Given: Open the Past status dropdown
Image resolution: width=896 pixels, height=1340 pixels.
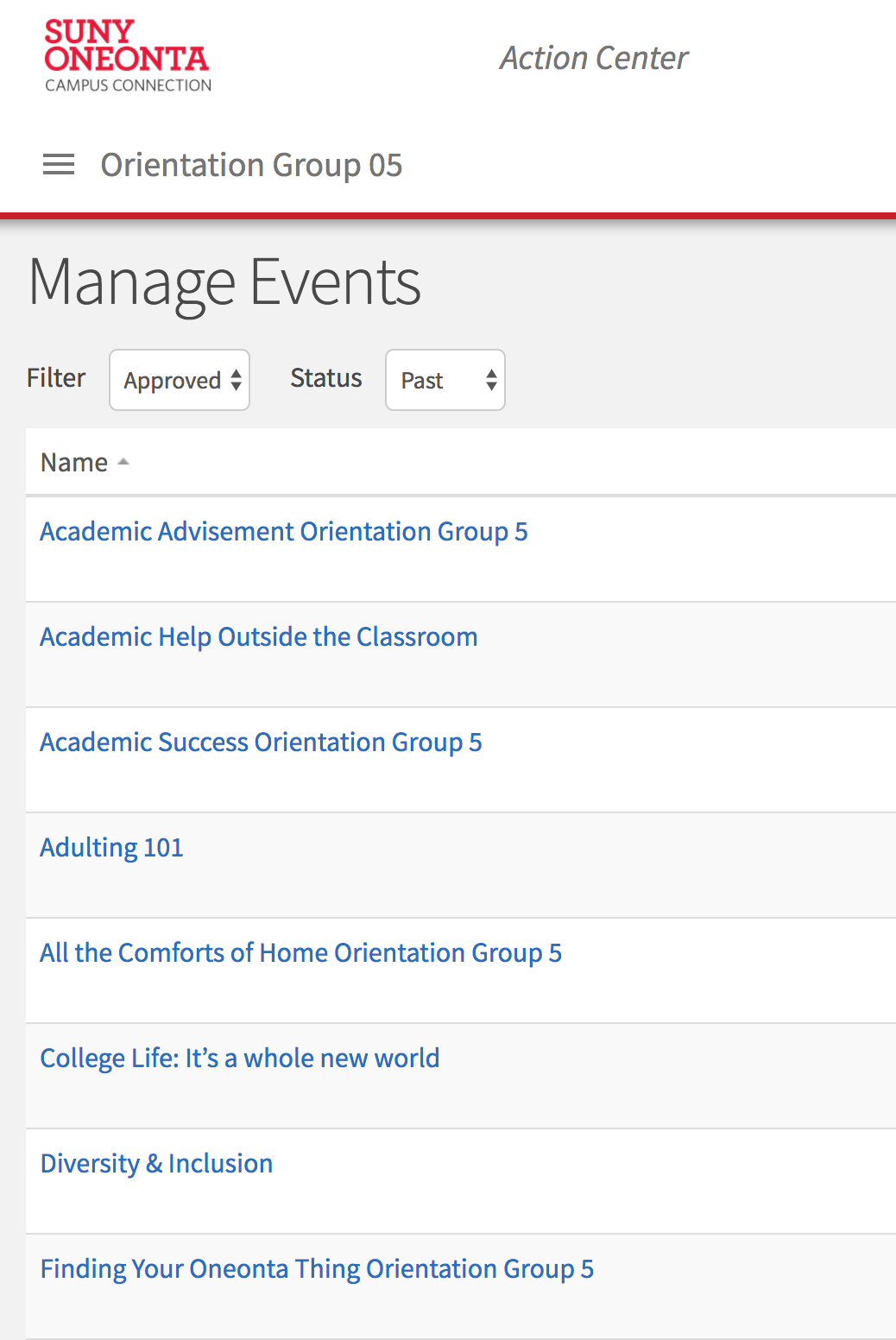Looking at the screenshot, I should click(445, 380).
